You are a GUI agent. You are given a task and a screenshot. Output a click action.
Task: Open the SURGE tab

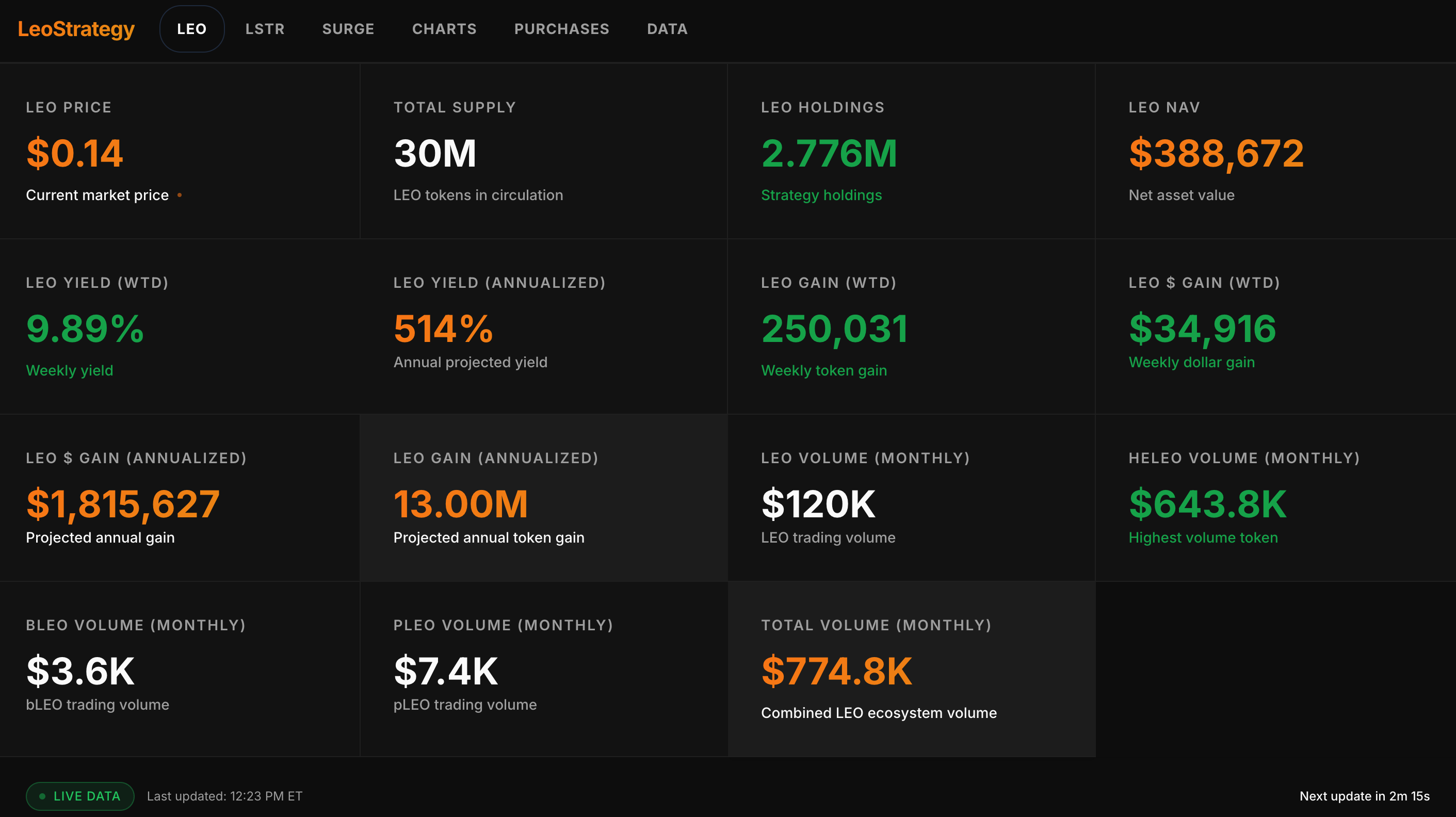click(x=348, y=29)
